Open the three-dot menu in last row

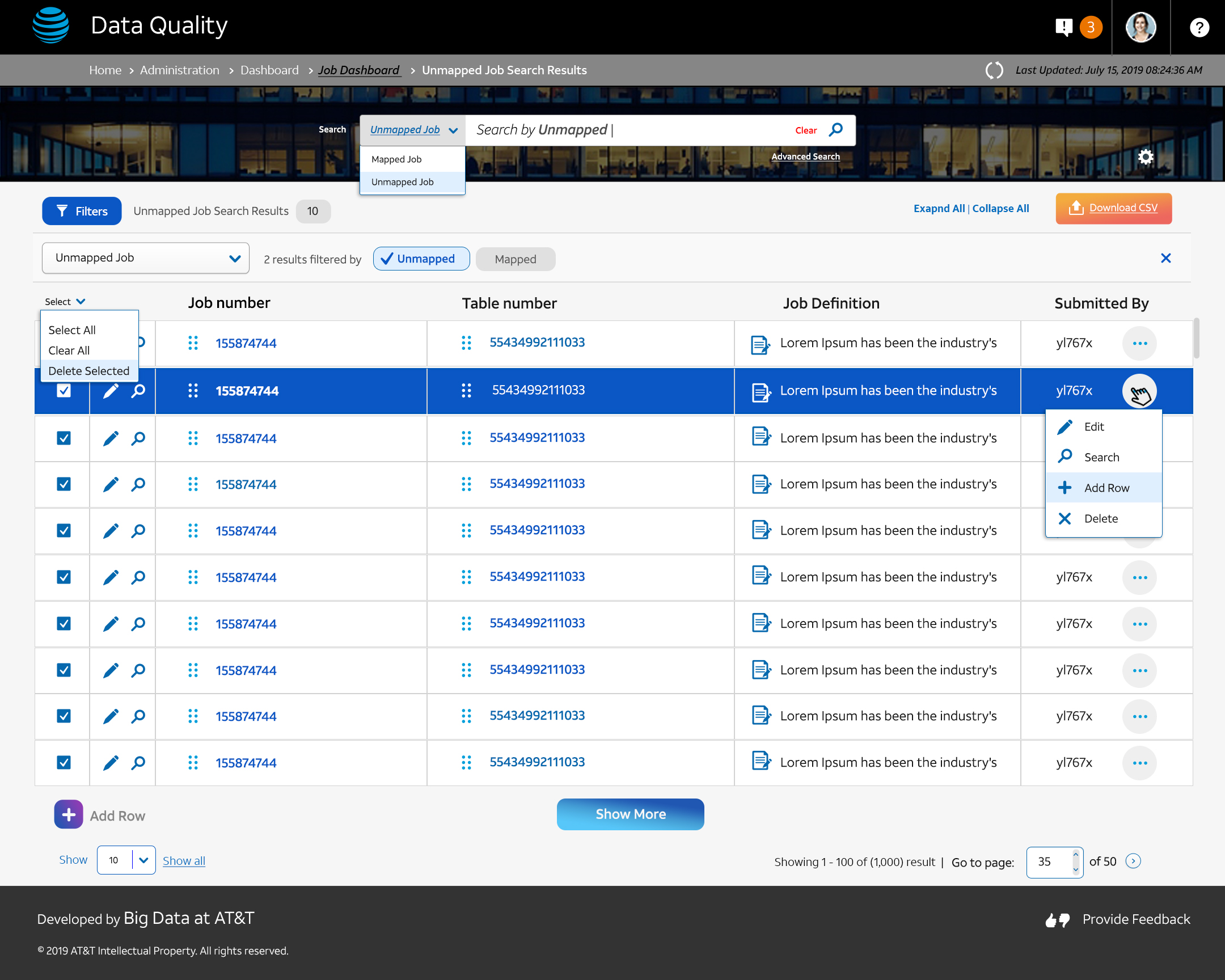(x=1139, y=763)
